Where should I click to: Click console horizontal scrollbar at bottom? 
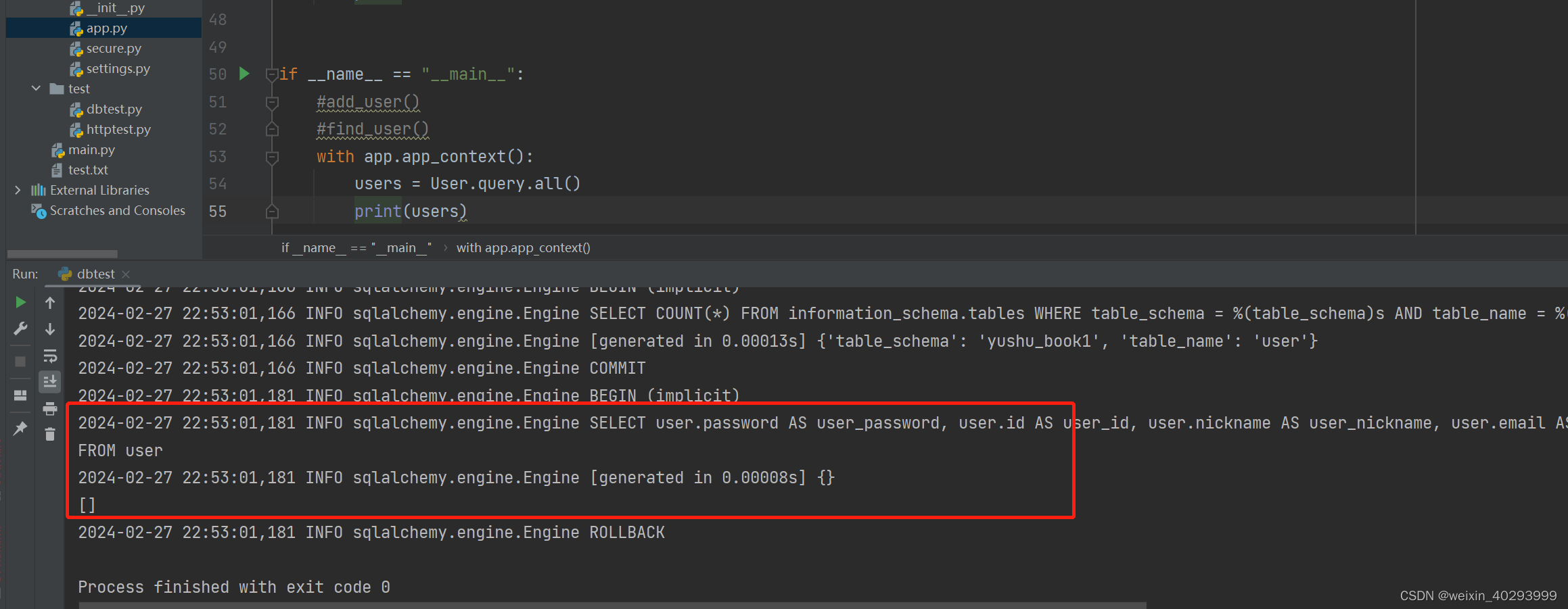(x=612, y=605)
